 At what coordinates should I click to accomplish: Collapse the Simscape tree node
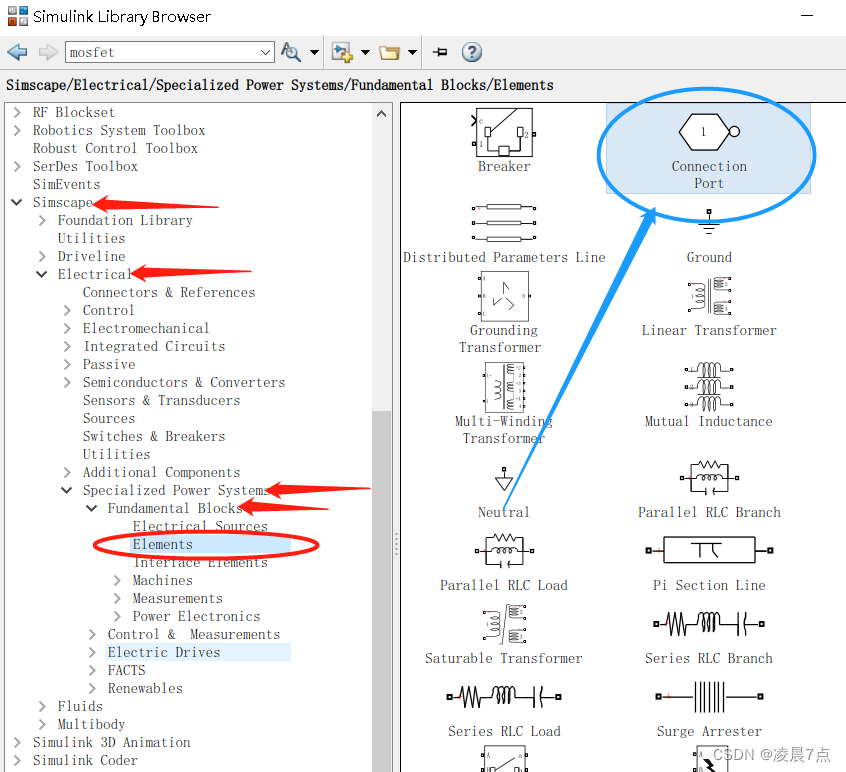[x=17, y=202]
